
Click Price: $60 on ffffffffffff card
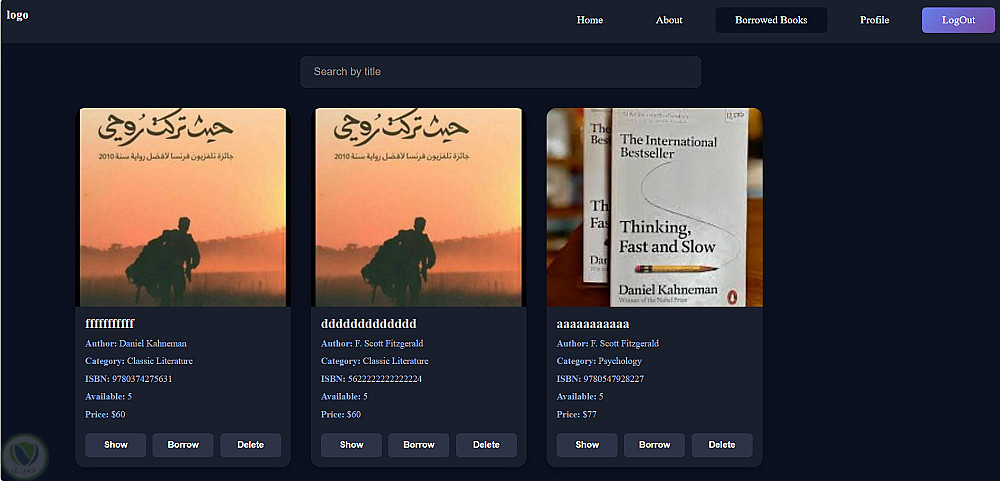point(105,415)
